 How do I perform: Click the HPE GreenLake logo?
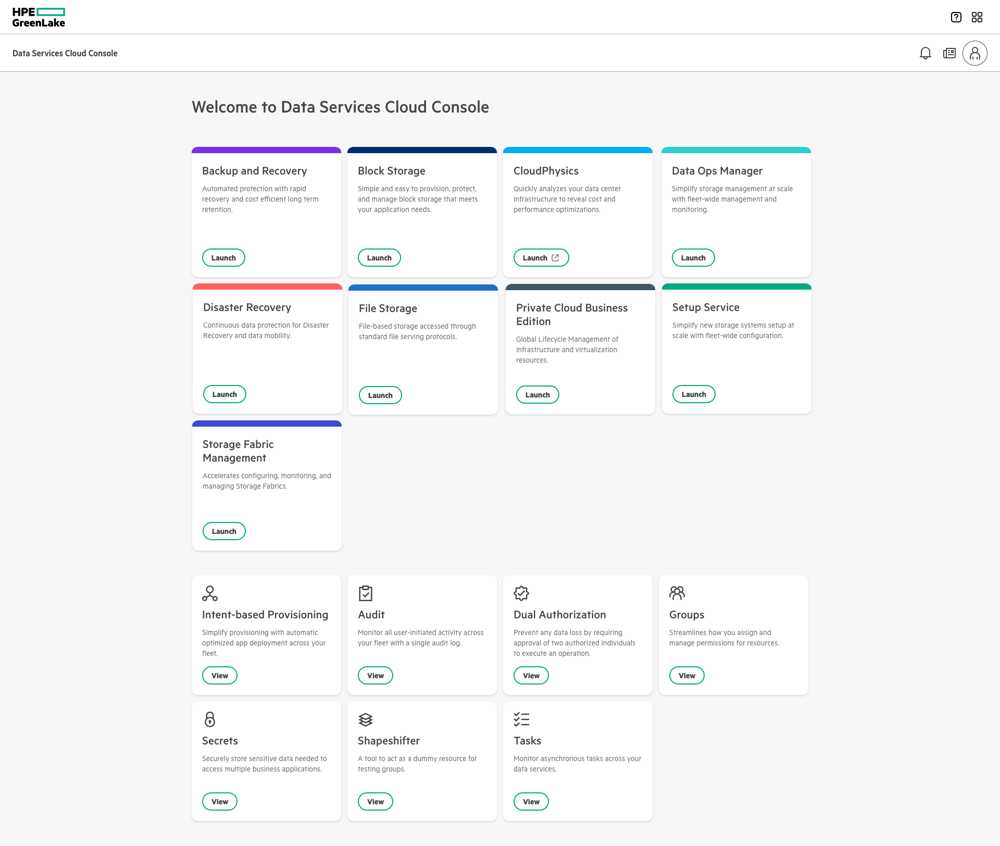tap(38, 17)
